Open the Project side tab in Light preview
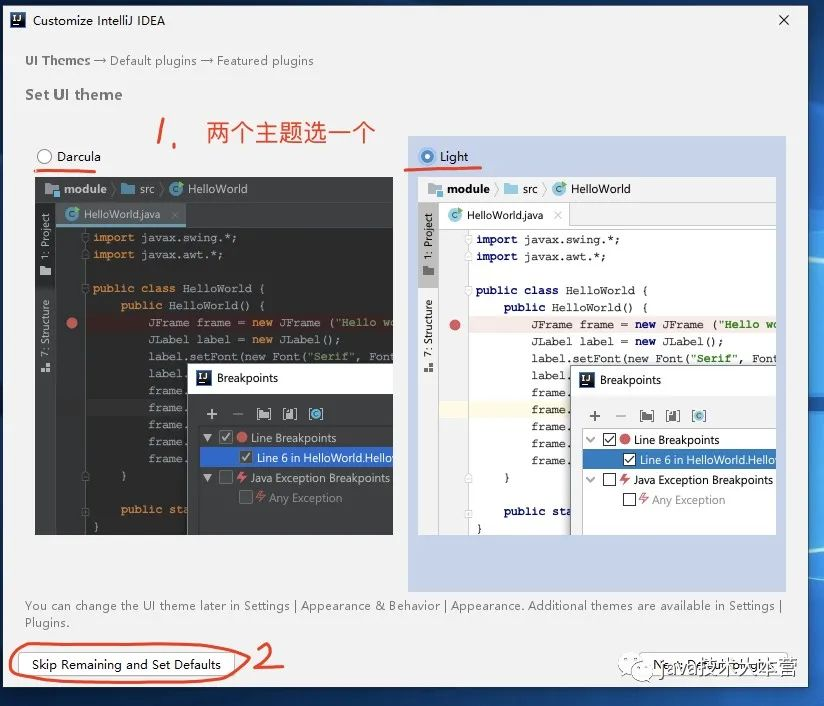This screenshot has width=824, height=706. (x=428, y=243)
